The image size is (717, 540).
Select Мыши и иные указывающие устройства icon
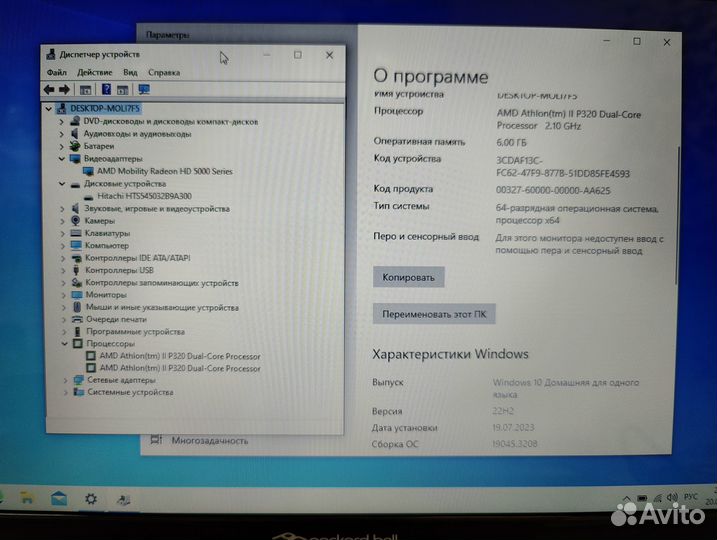(77, 307)
